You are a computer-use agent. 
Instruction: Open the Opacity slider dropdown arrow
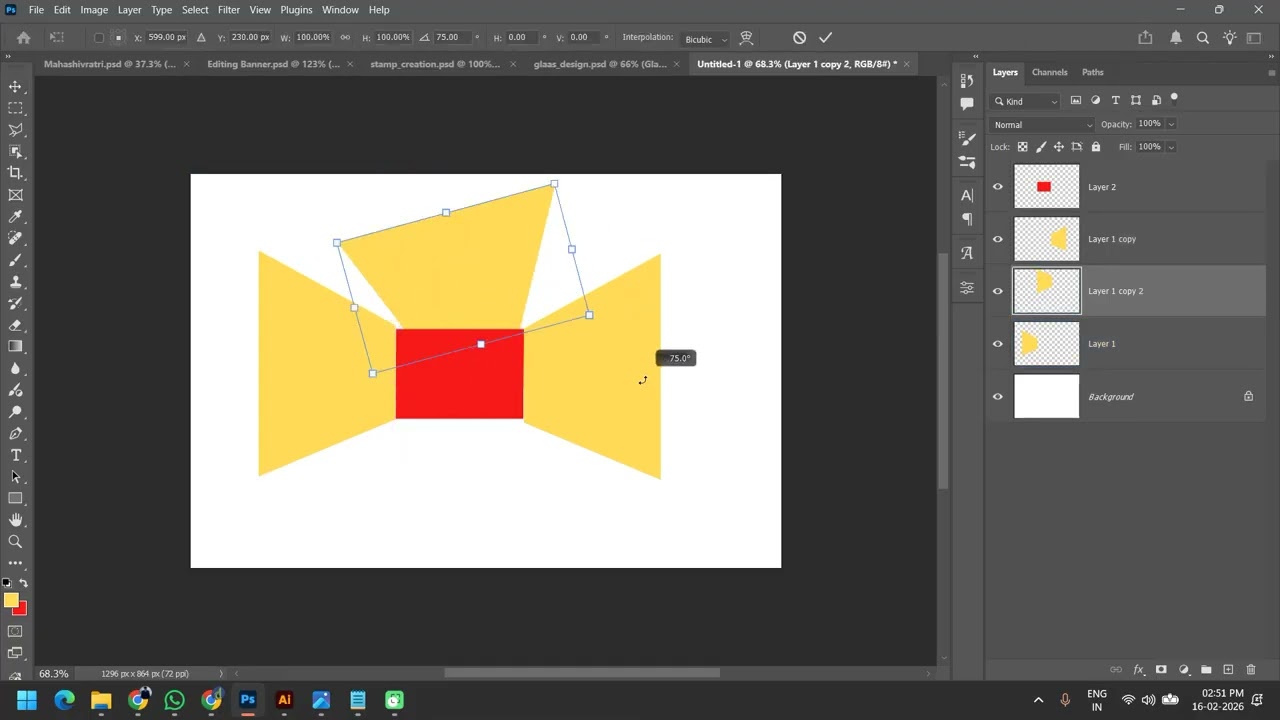(1171, 124)
